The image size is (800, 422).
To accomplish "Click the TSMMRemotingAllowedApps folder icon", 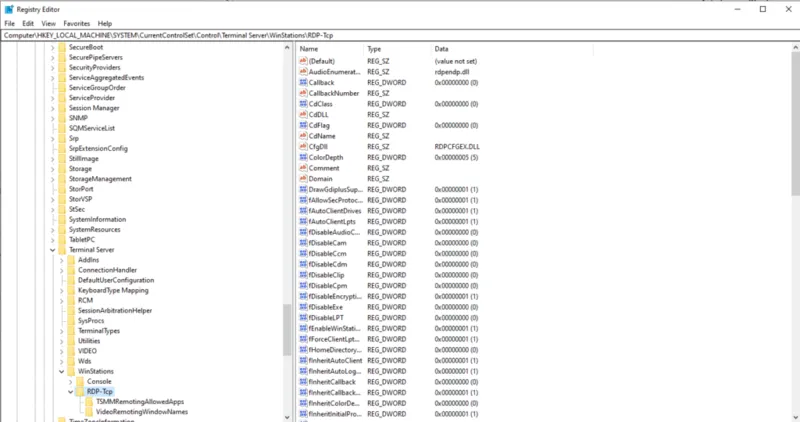I will click(89, 402).
